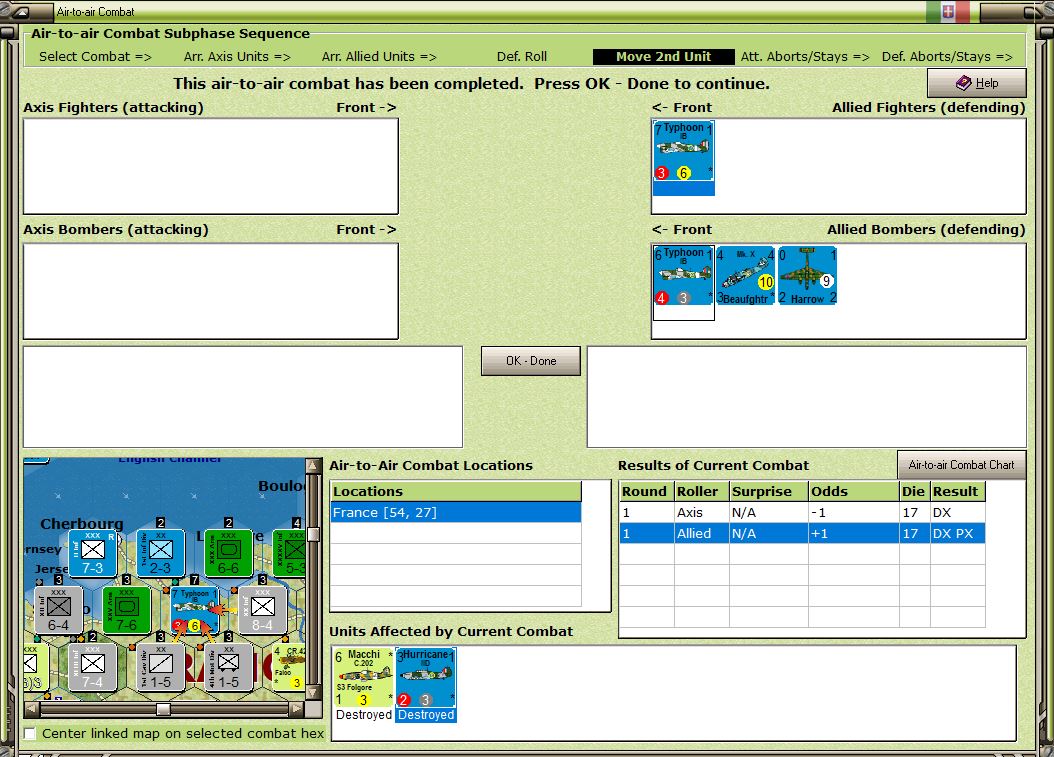Select the Harrow bomber counter

point(807,276)
